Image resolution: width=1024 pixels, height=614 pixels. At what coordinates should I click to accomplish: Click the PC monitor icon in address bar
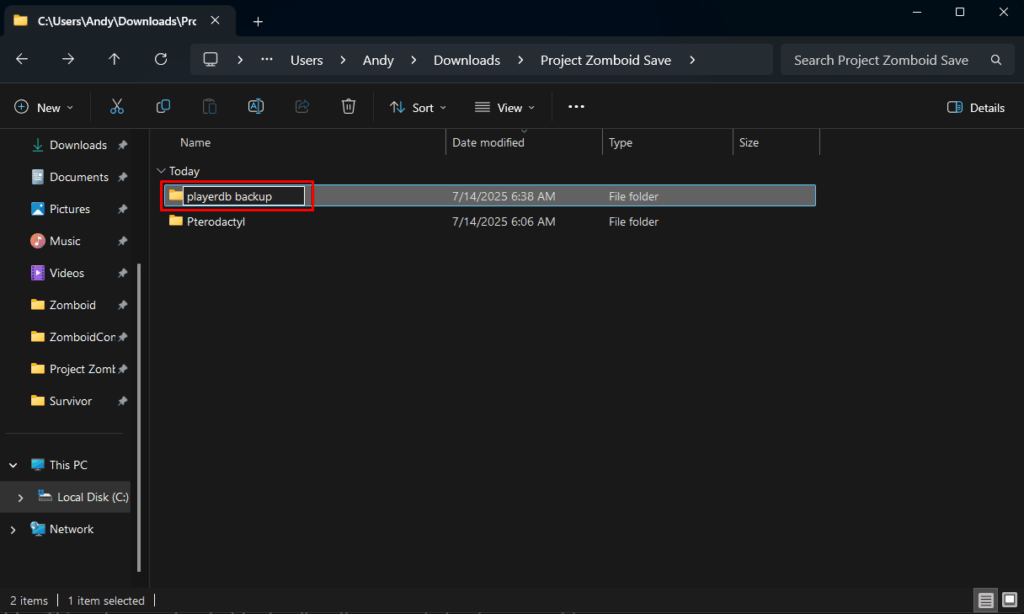pos(210,59)
